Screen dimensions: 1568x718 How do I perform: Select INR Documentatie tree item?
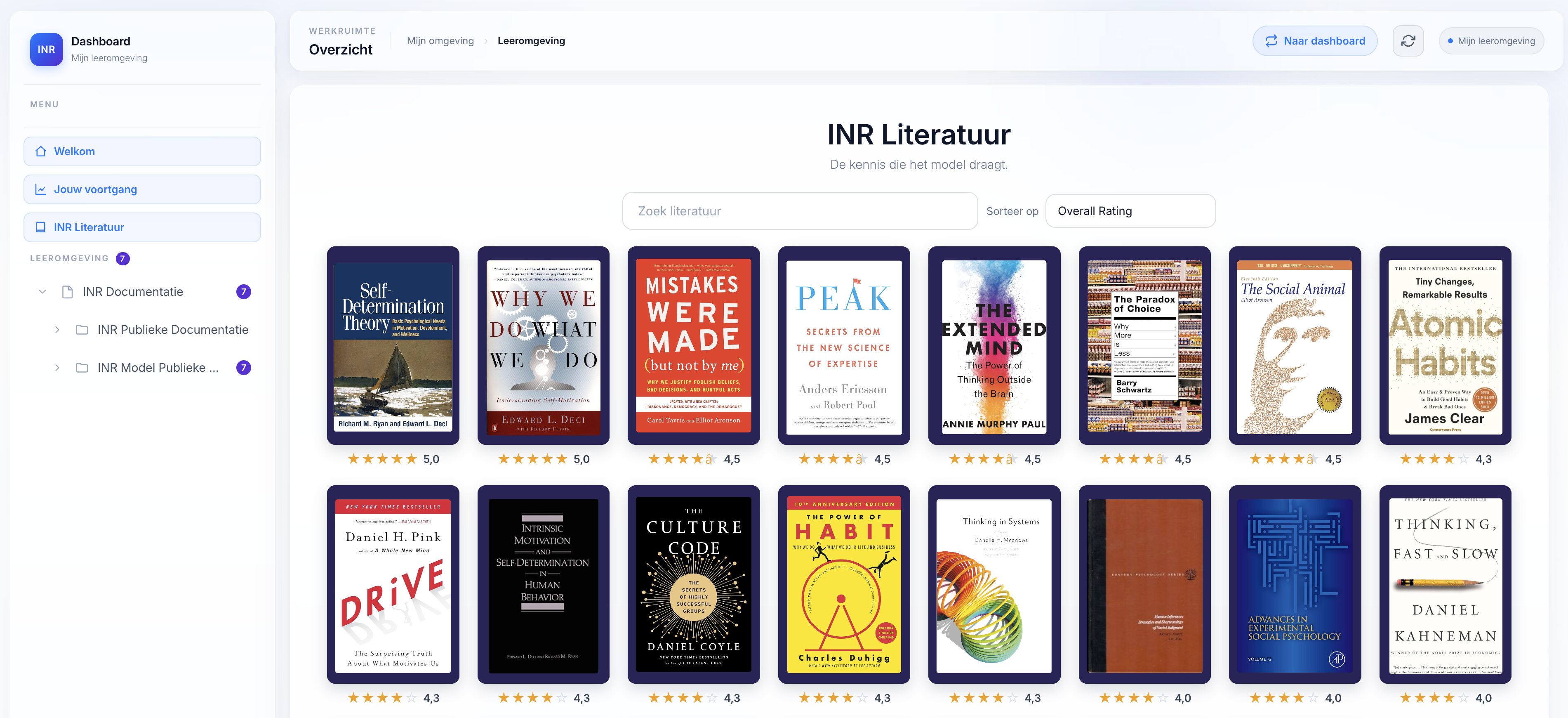point(133,292)
